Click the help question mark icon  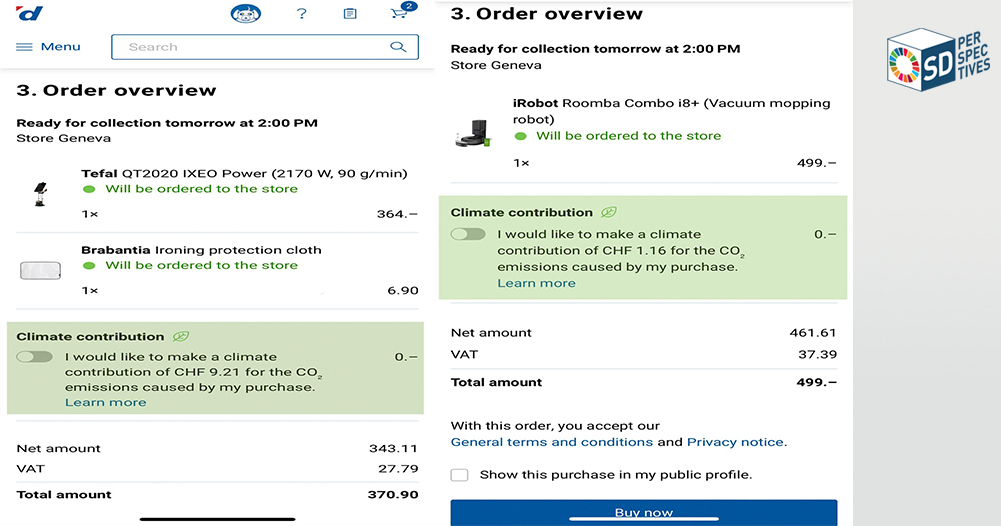click(x=301, y=13)
